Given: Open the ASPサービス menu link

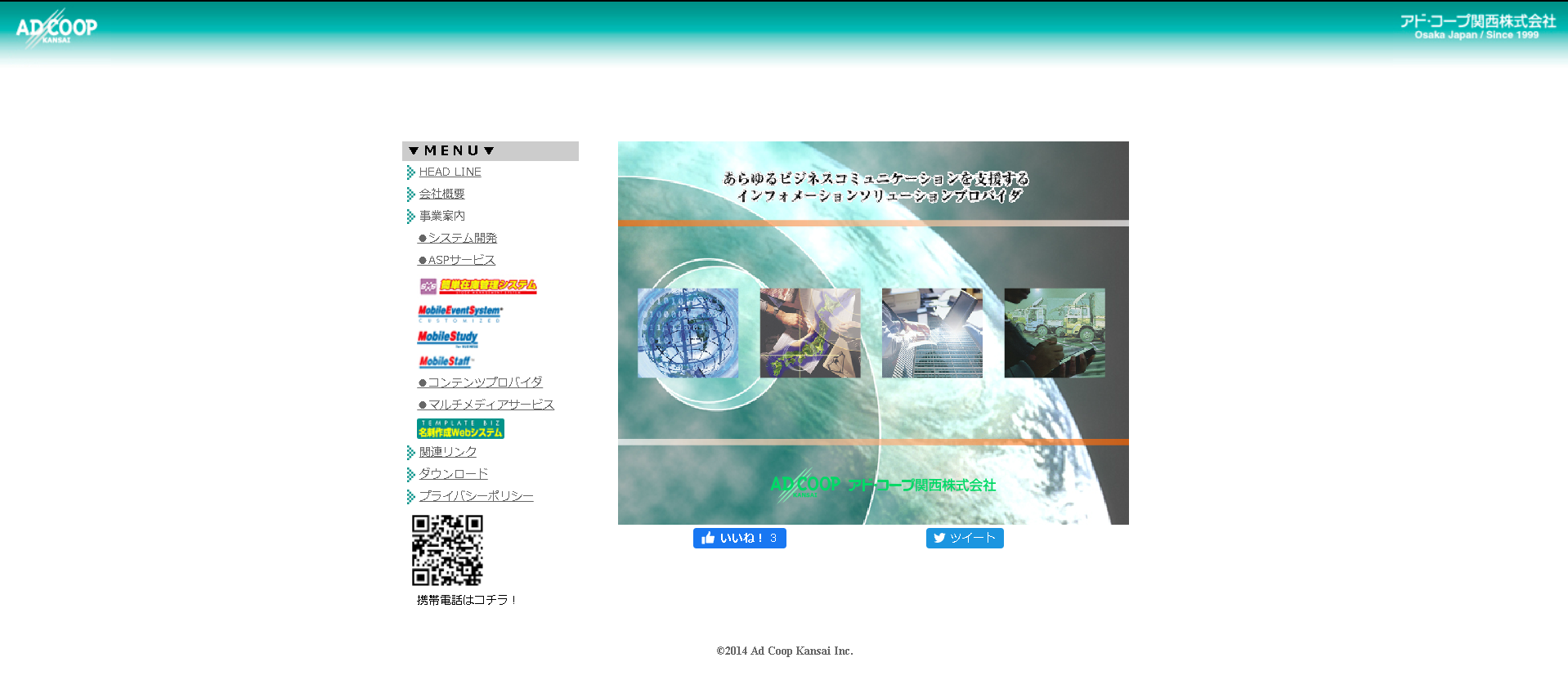Looking at the screenshot, I should coord(461,261).
